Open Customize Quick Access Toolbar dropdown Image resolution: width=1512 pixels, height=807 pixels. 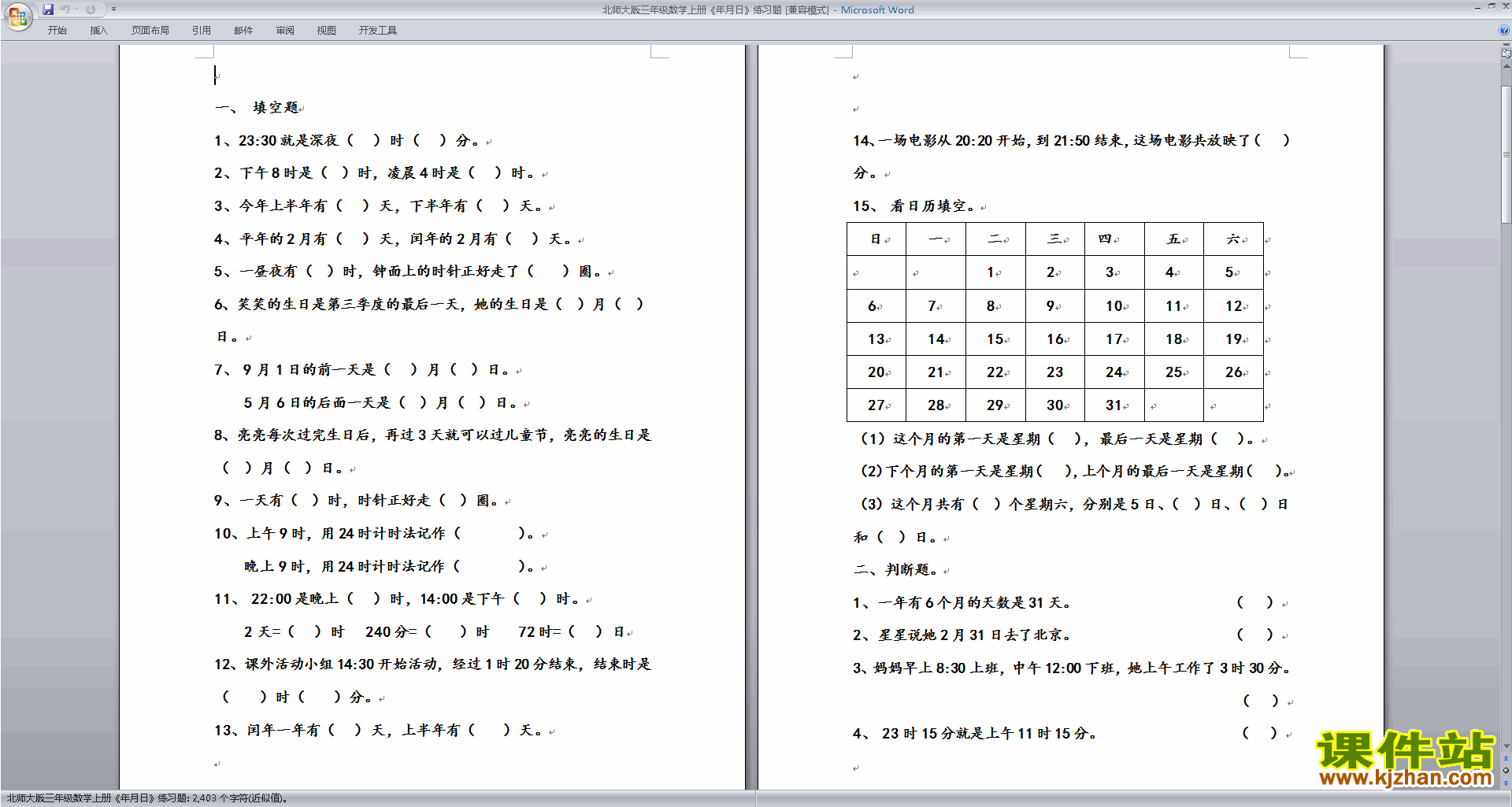tap(113, 9)
